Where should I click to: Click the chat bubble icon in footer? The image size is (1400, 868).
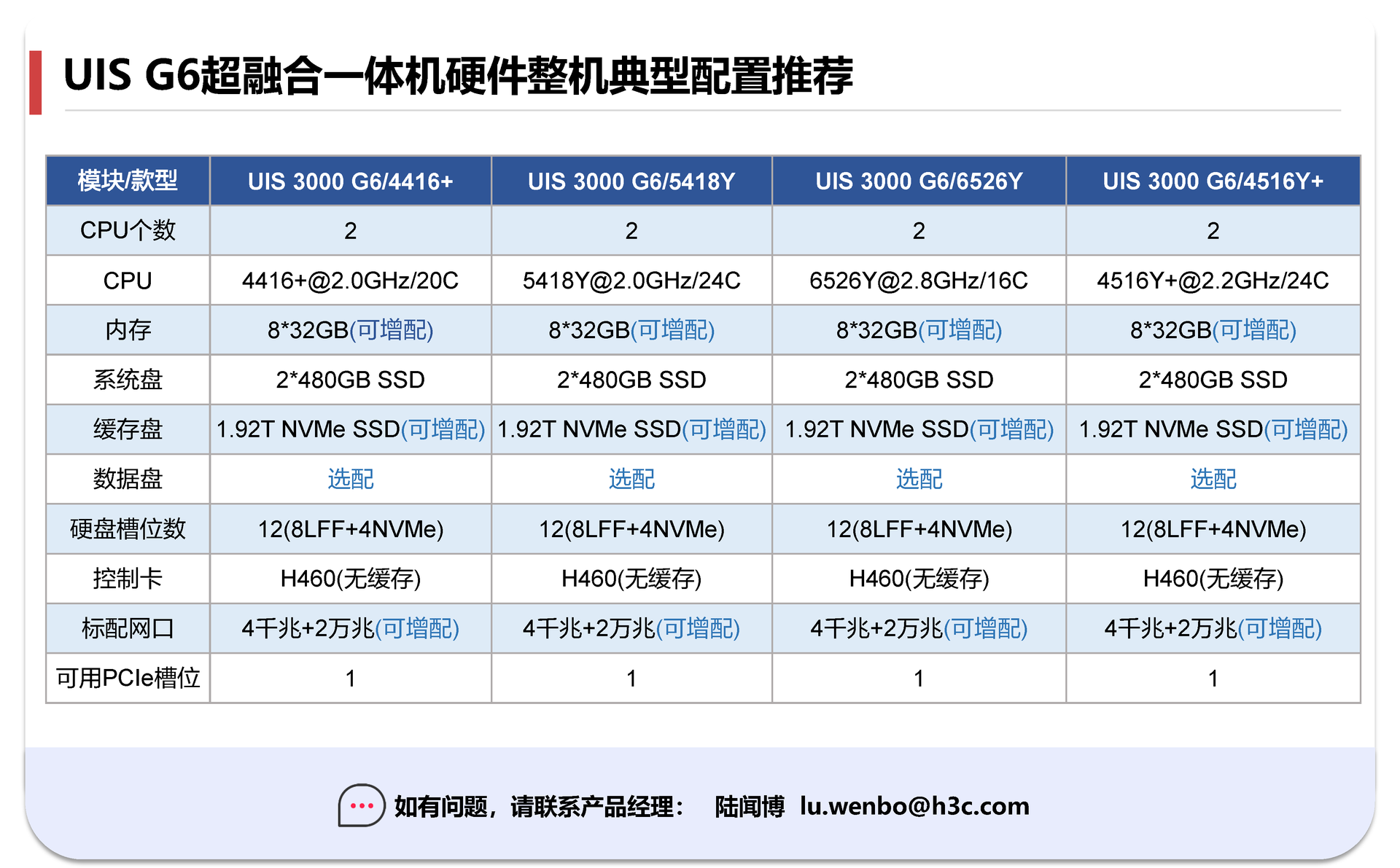(361, 805)
